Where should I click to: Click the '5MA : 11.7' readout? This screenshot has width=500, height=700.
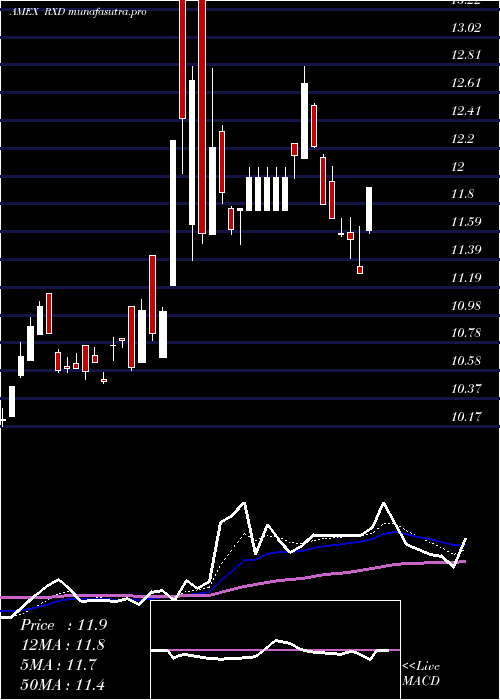coord(58,664)
